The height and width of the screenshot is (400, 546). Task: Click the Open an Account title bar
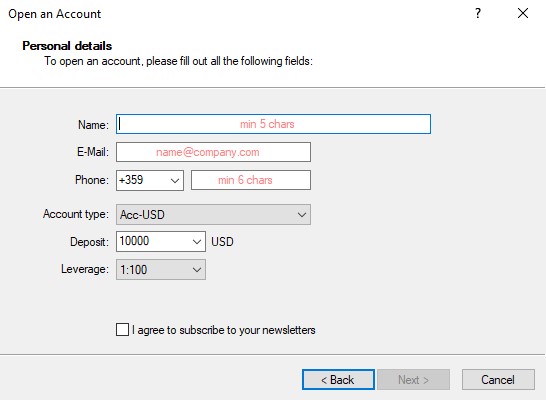point(55,14)
